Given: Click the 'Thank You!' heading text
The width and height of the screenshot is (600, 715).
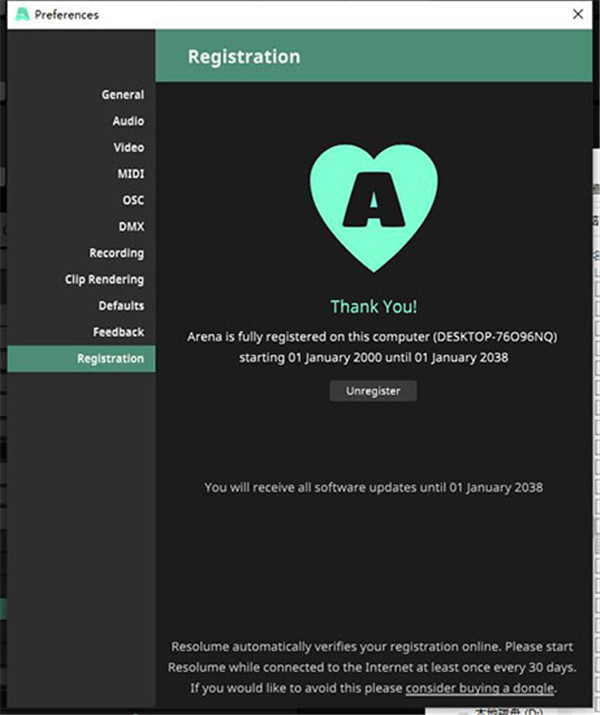Looking at the screenshot, I should coord(373,308).
